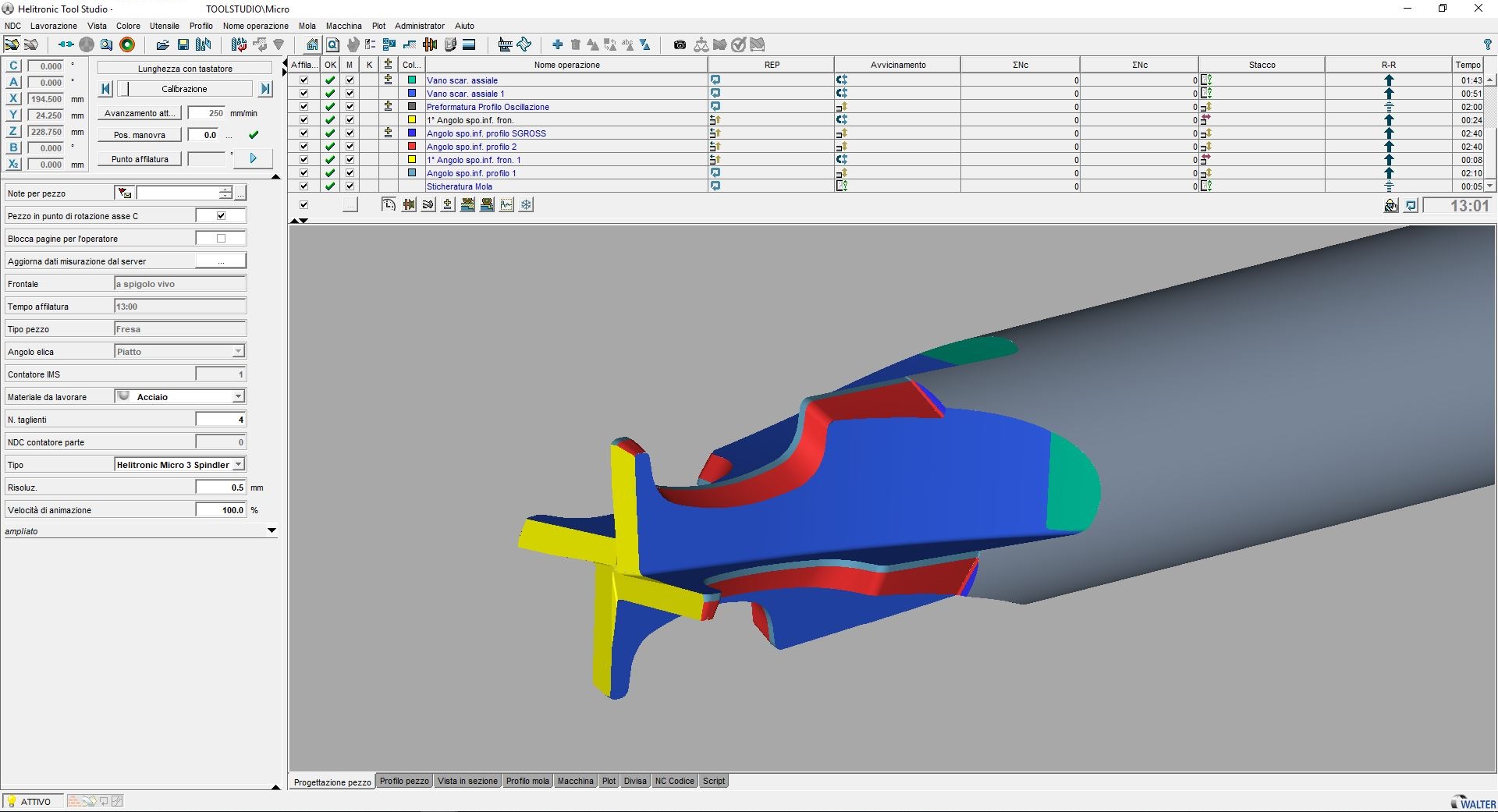Expand the 'ampliato' section arrow
The height and width of the screenshot is (812, 1498).
pos(272,531)
